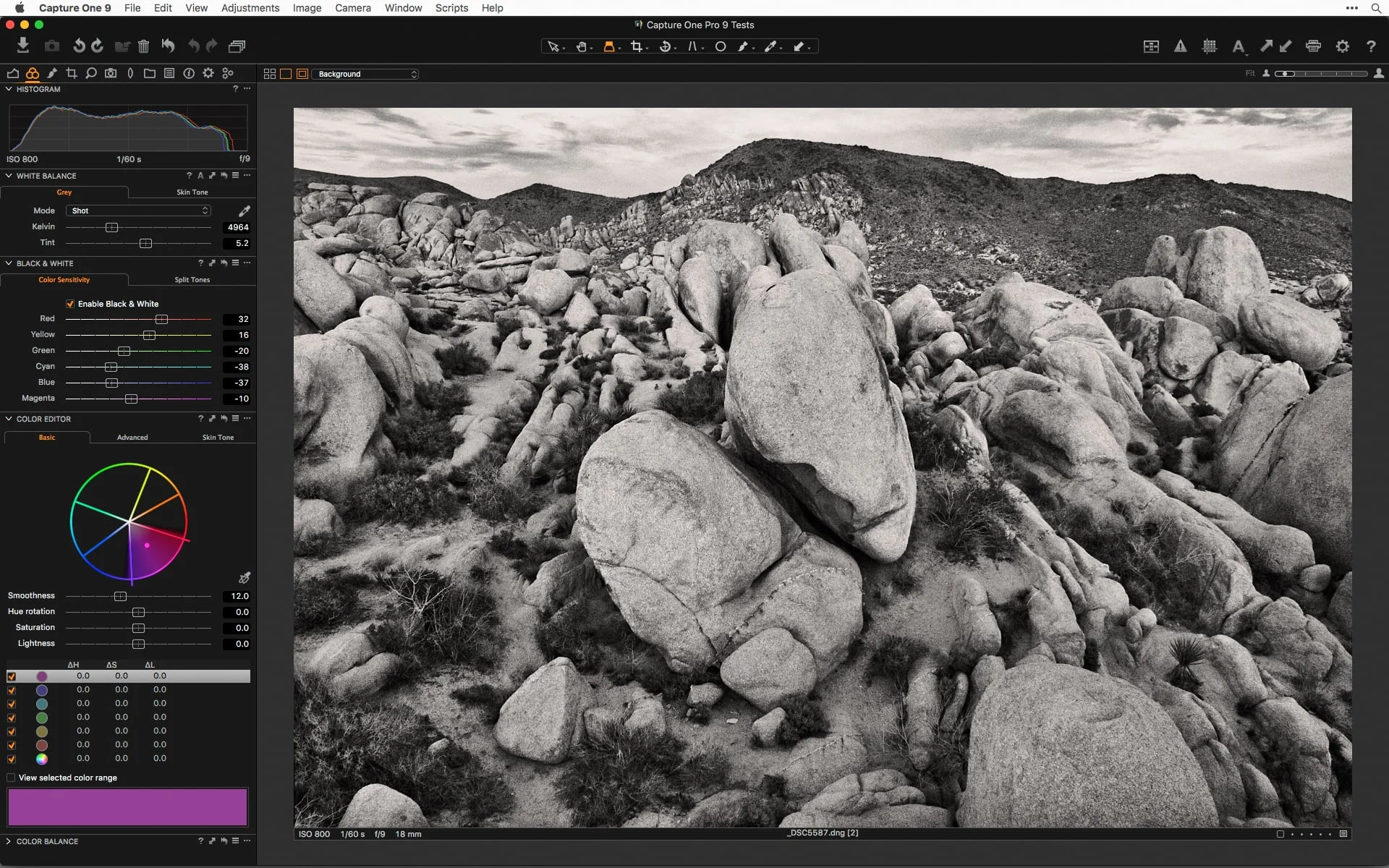This screenshot has height=868, width=1389.
Task: Click the help question mark on Histogram
Action: tap(235, 89)
